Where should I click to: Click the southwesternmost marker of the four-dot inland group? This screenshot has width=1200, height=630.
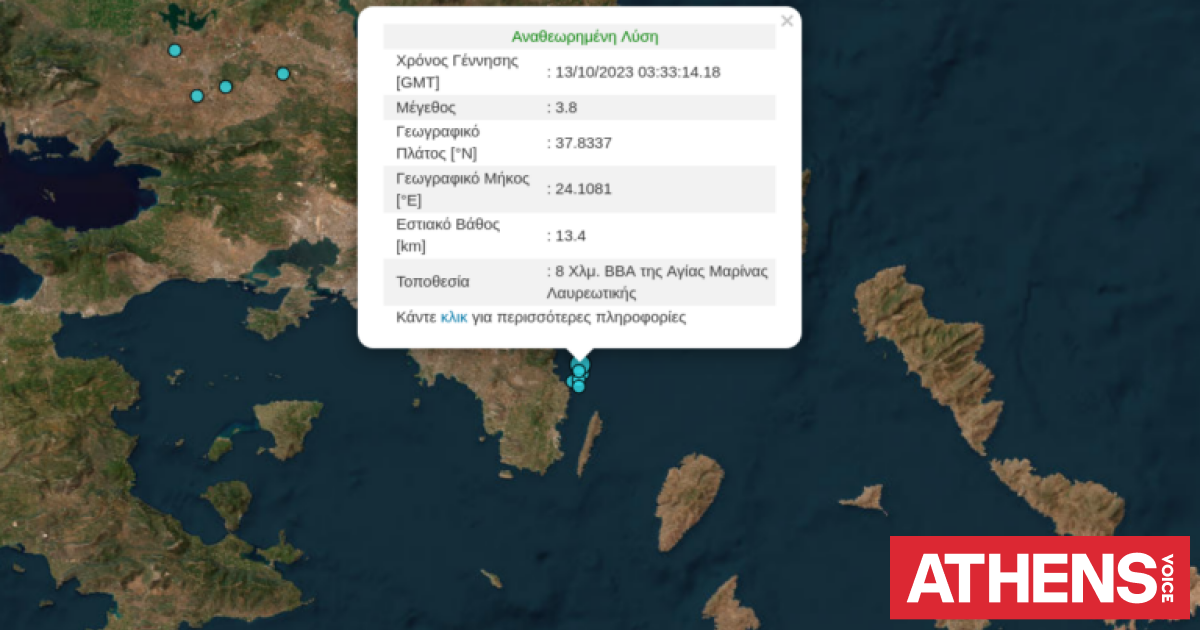(197, 96)
